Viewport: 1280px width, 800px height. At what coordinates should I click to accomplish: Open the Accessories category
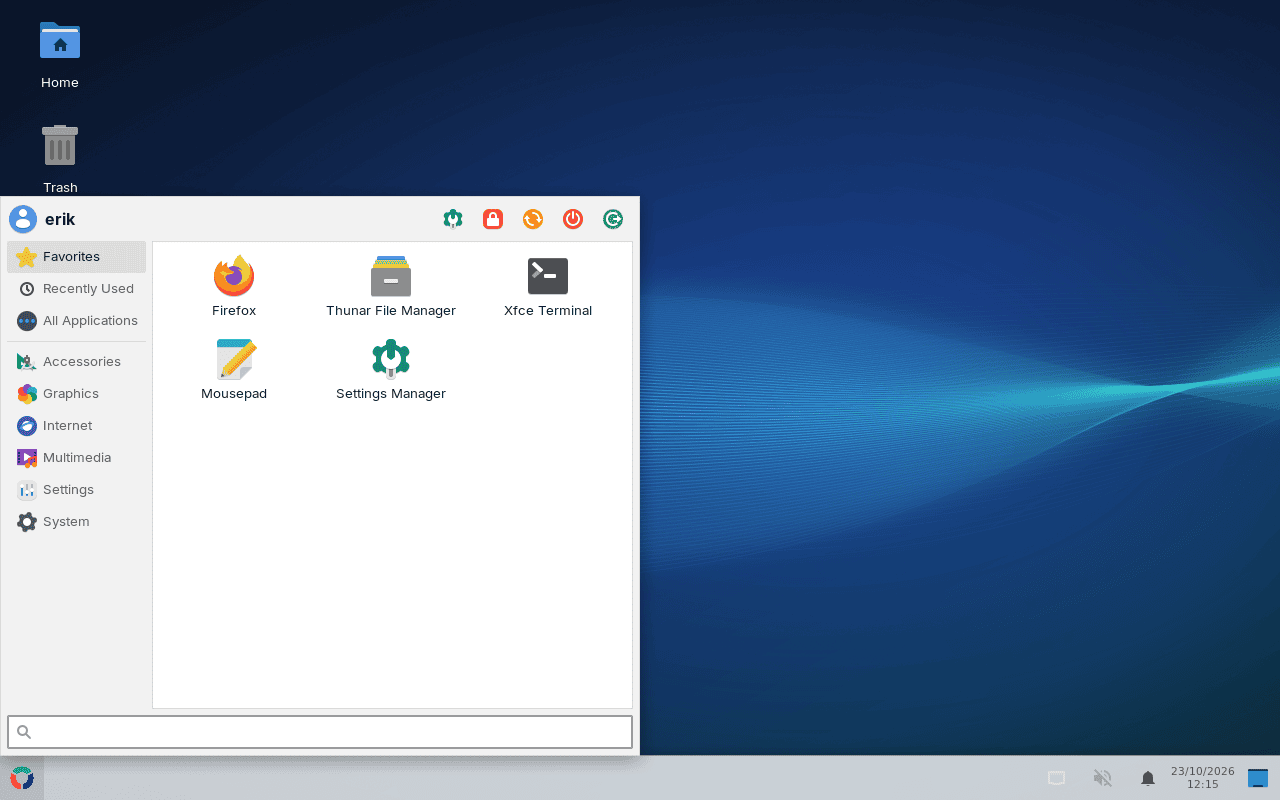76,362
